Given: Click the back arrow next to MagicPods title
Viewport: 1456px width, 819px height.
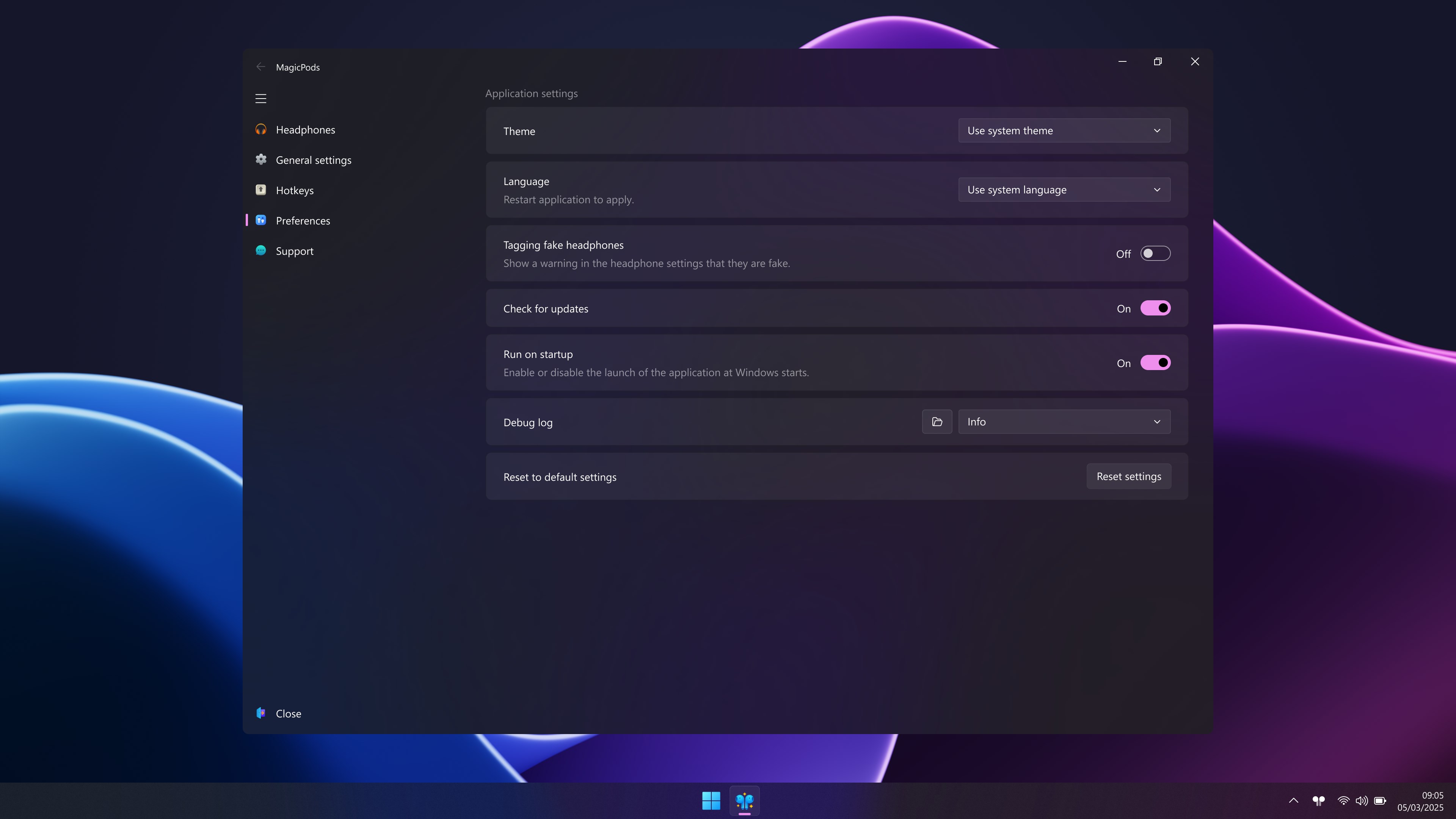Looking at the screenshot, I should click(x=260, y=66).
